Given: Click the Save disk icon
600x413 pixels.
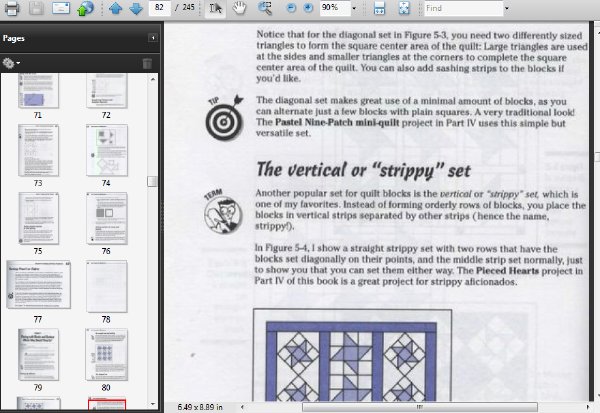Looking at the screenshot, I should tap(36, 8).
